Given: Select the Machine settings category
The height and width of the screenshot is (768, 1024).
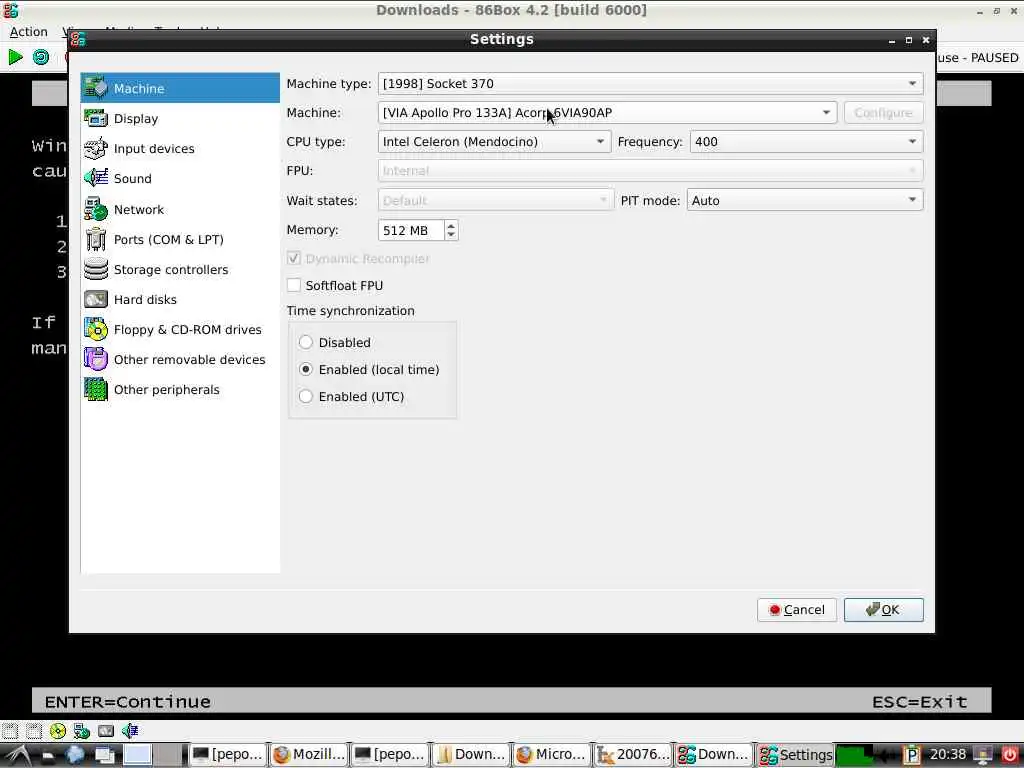Looking at the screenshot, I should tap(180, 88).
